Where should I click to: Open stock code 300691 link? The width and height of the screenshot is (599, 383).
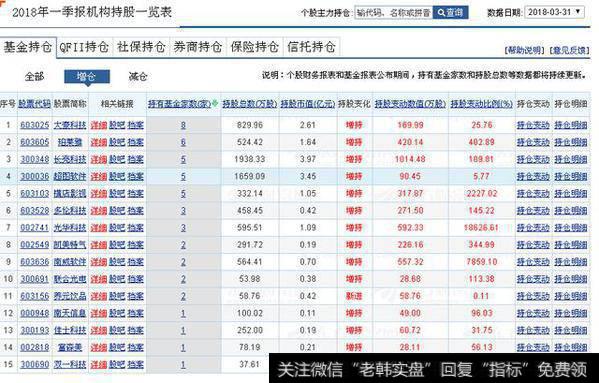(x=34, y=279)
